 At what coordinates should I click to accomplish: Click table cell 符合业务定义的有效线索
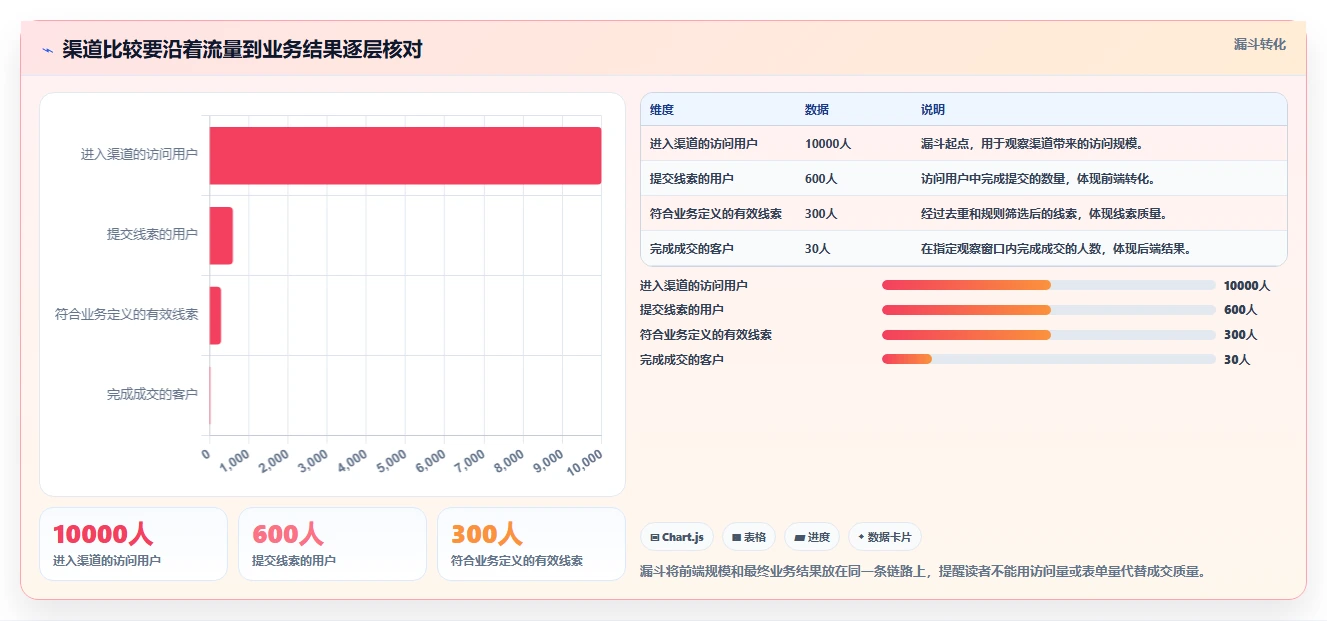pos(716,214)
